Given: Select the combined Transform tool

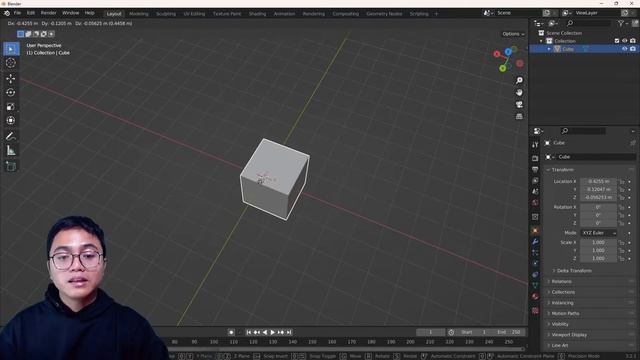Looking at the screenshot, I should click(x=11, y=120).
